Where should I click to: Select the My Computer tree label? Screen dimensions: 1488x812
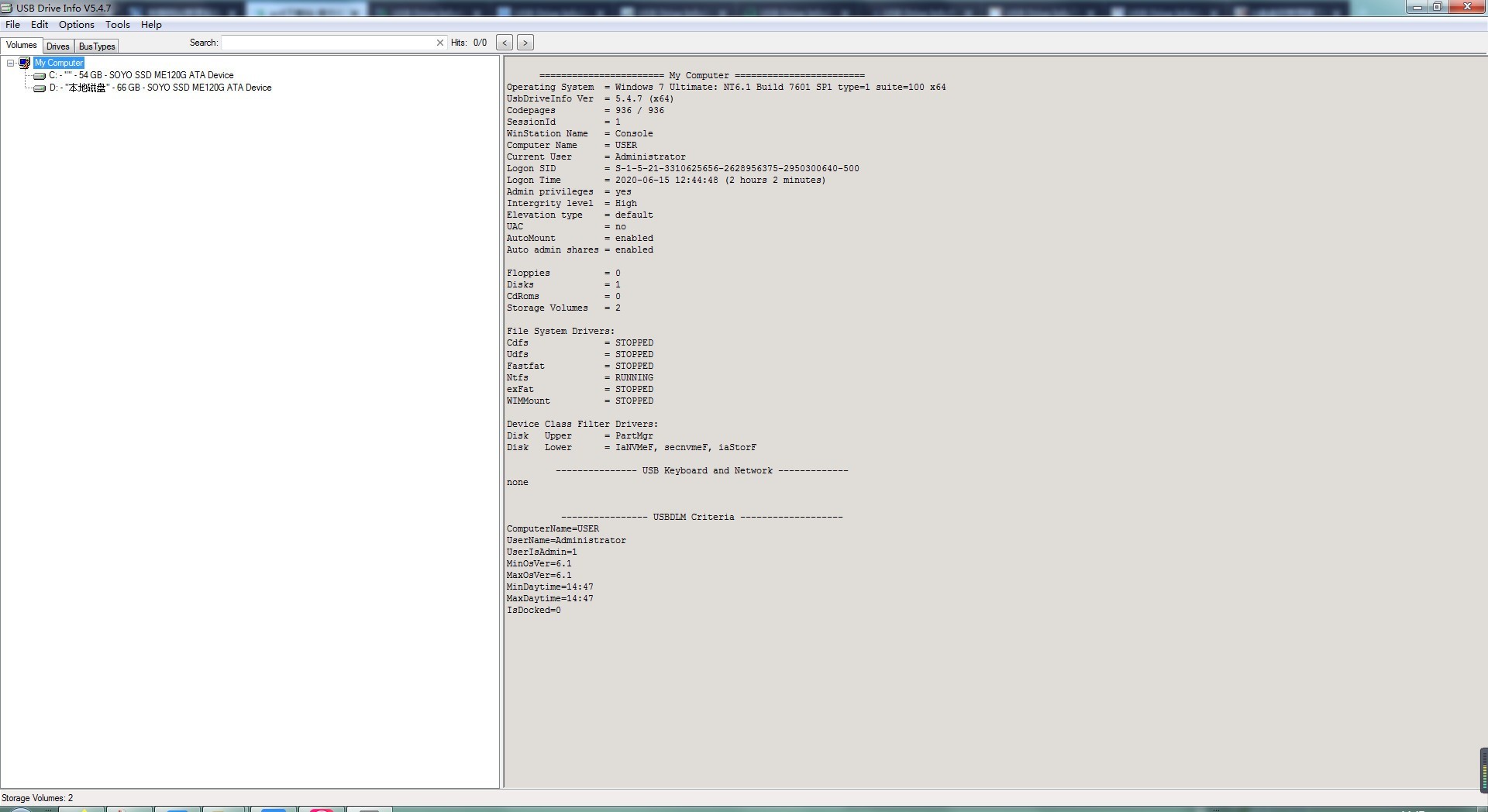click(x=59, y=63)
